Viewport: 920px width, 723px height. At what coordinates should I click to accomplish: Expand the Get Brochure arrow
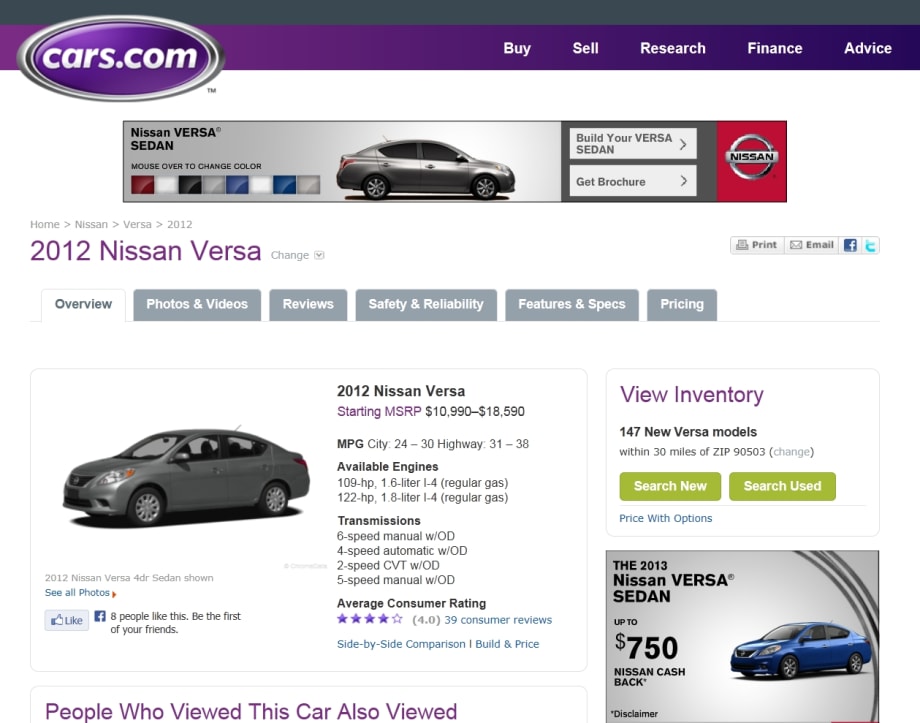pos(683,181)
